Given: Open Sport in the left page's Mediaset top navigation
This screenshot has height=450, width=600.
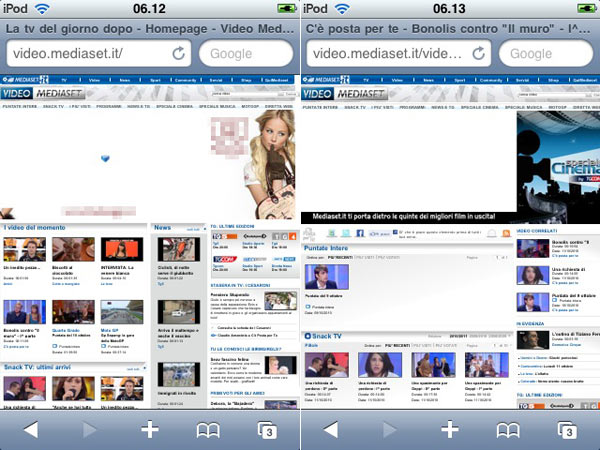Looking at the screenshot, I should pyautogui.click(x=153, y=79).
